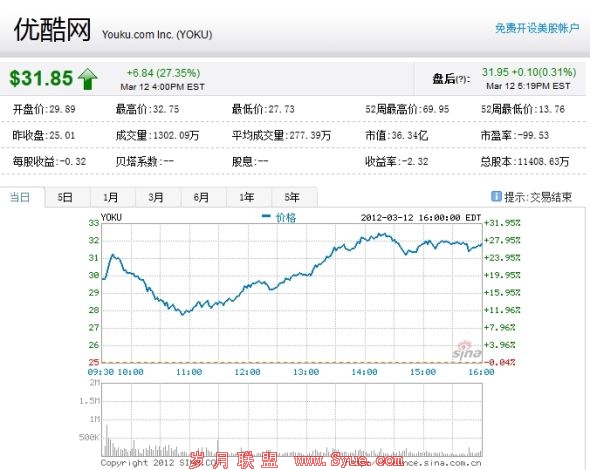Click the 每股收益:-0.32 value
Viewport: 590px width, 470px height.
49,162
